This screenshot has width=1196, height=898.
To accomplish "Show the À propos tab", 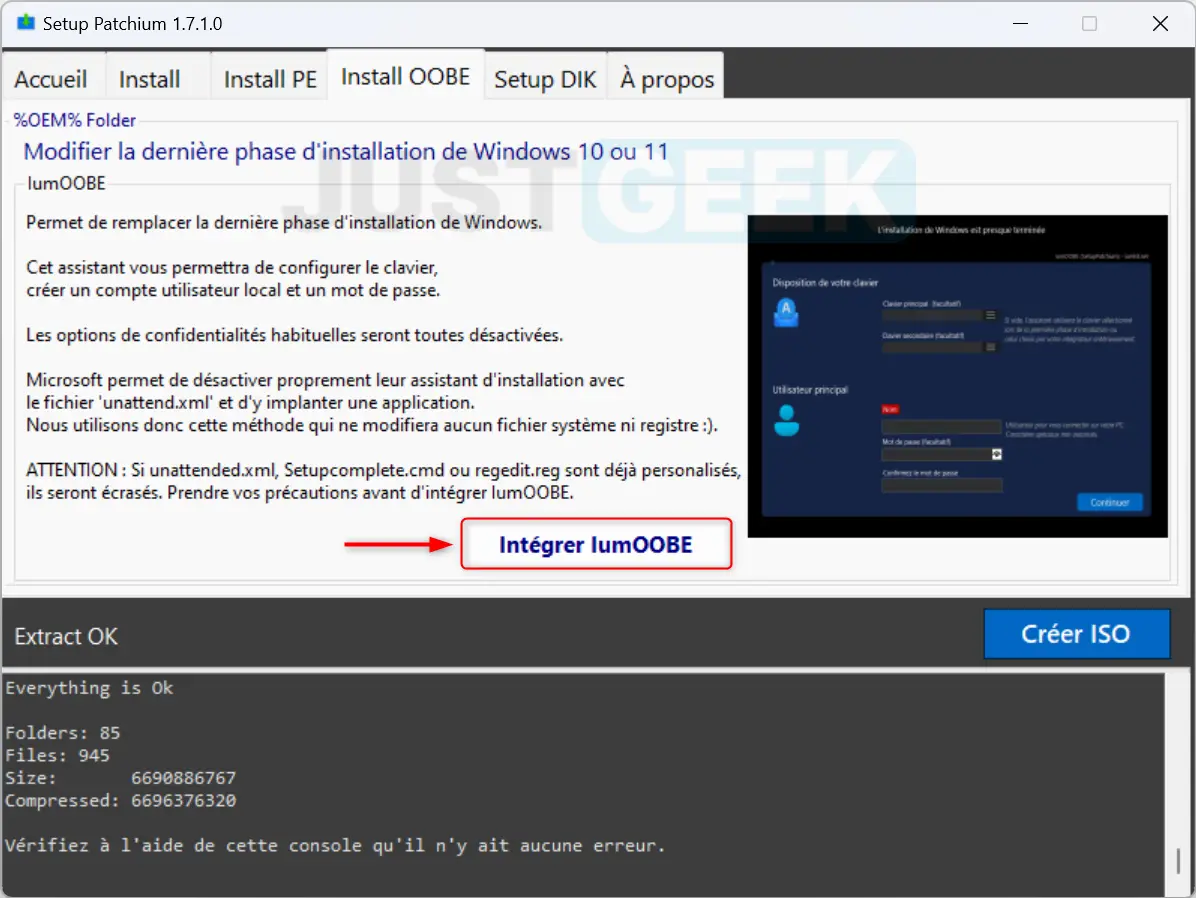I will [667, 79].
